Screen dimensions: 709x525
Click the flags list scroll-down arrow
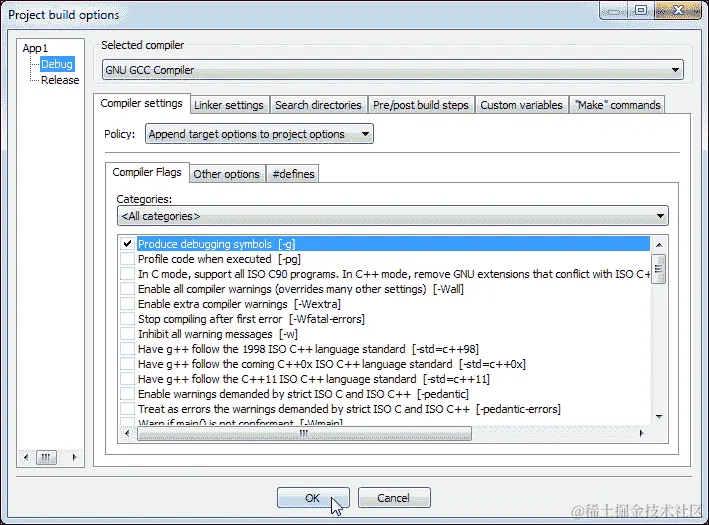coord(659,417)
